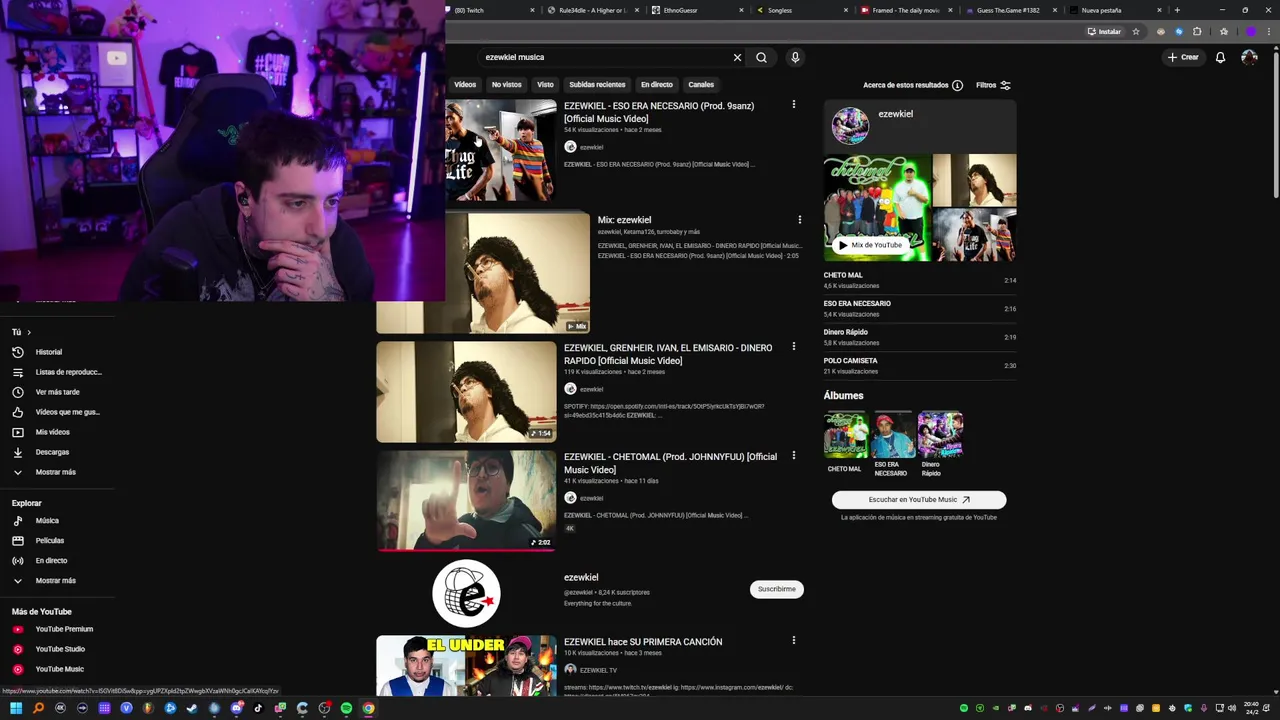The image size is (1280, 720).
Task: Click the Crear button
Action: 1183,57
